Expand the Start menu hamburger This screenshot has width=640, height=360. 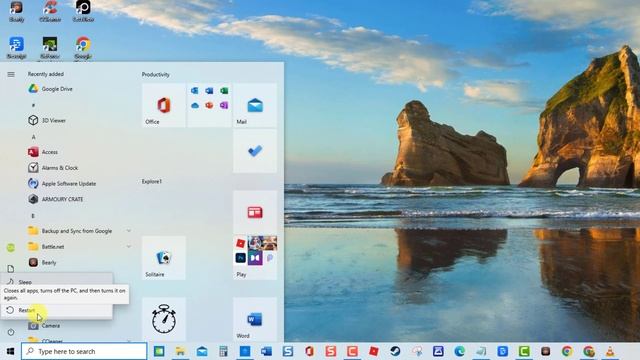(x=11, y=74)
